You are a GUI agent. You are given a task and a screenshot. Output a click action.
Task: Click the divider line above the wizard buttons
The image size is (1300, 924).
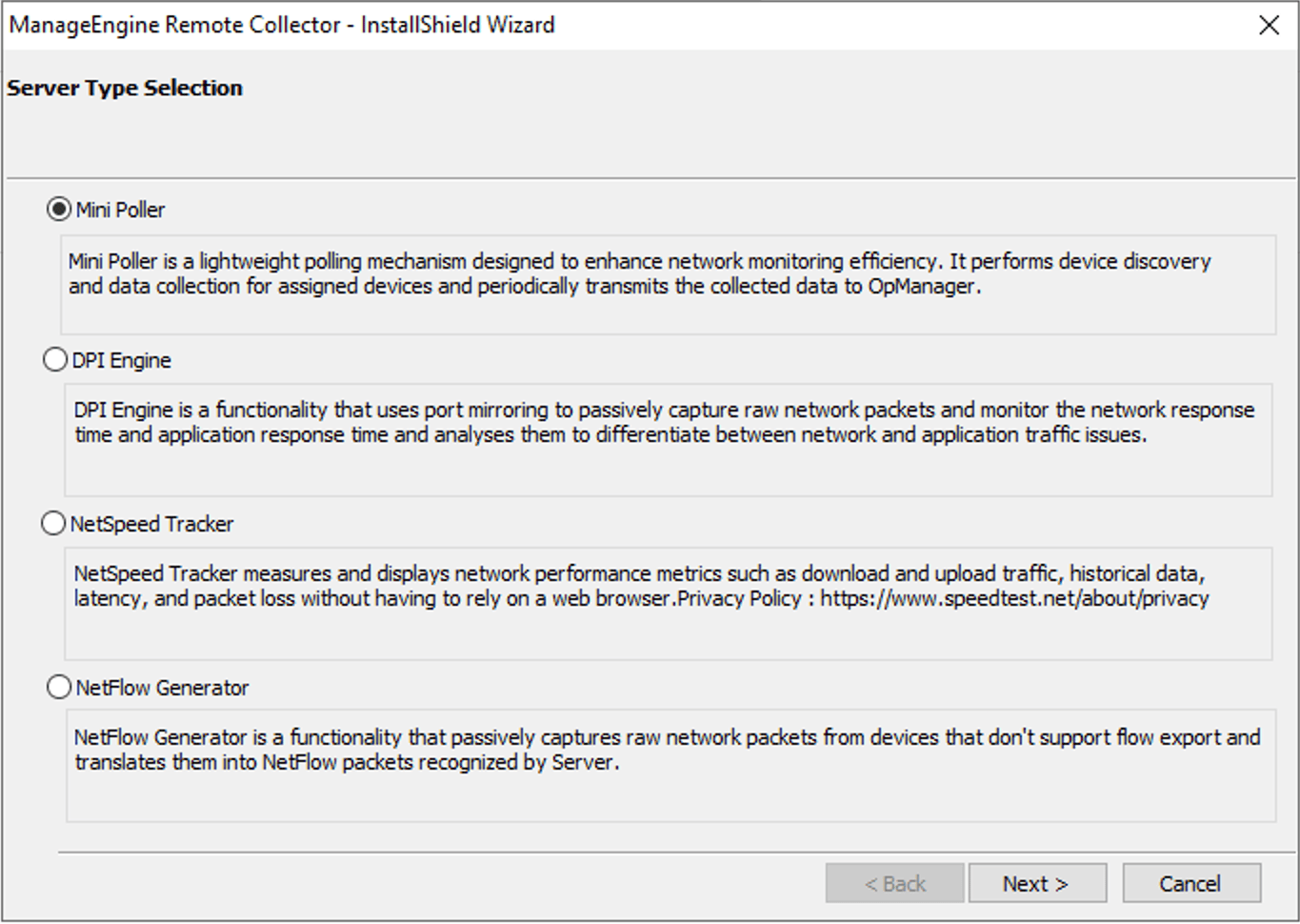coord(667,853)
